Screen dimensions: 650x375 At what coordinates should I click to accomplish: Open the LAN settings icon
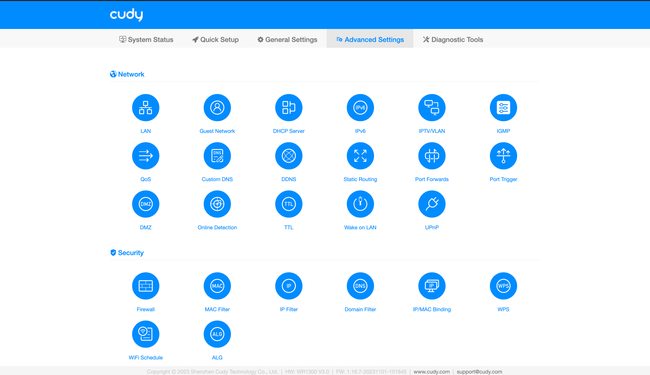click(146, 108)
